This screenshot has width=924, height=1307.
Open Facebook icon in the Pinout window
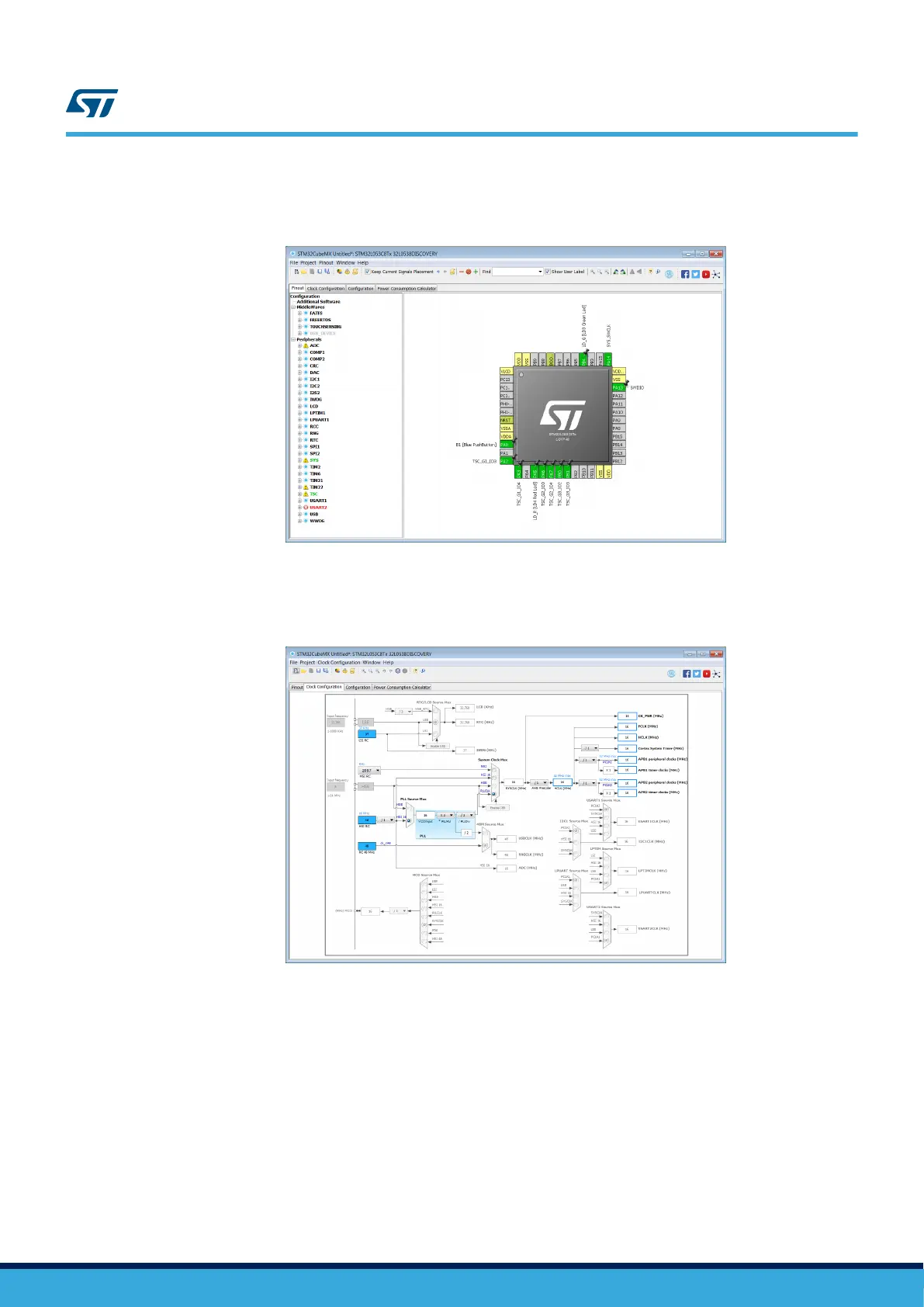686,273
